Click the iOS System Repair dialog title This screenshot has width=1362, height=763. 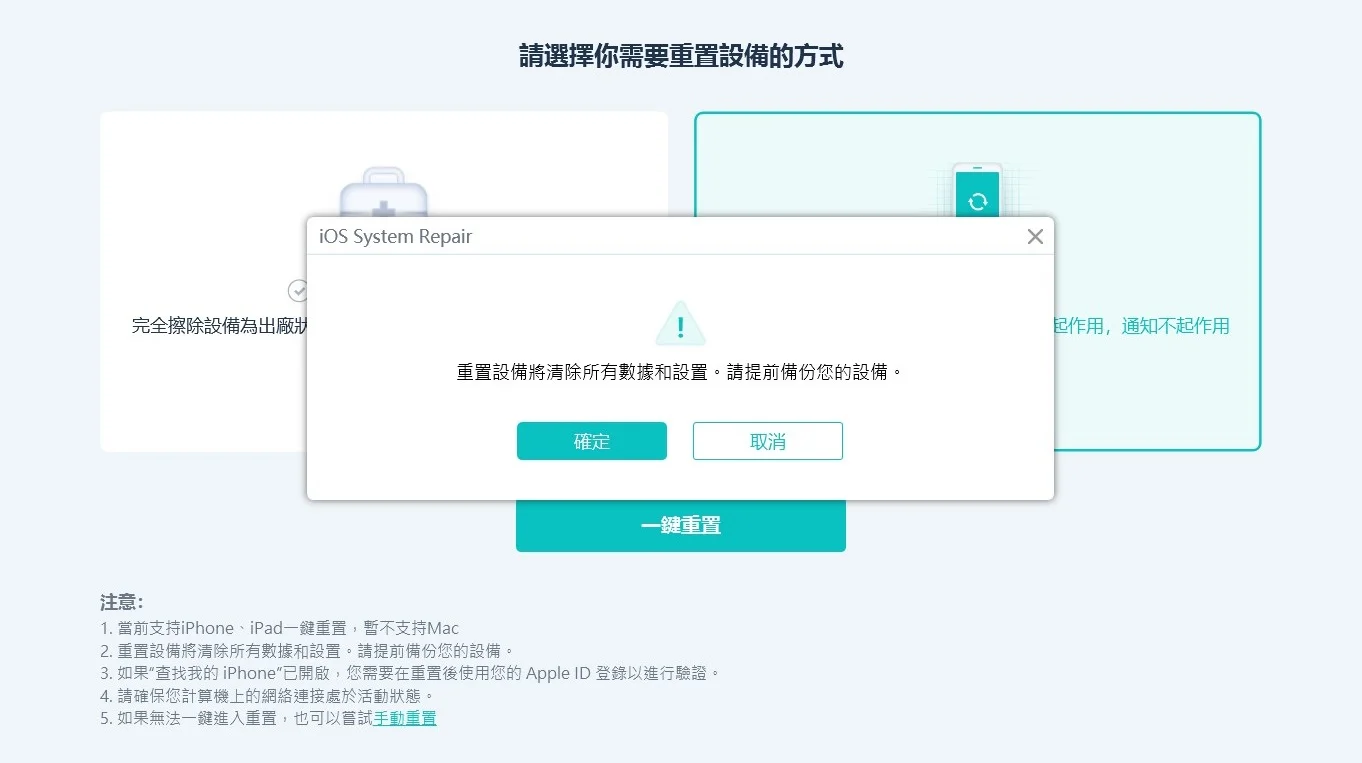point(394,236)
